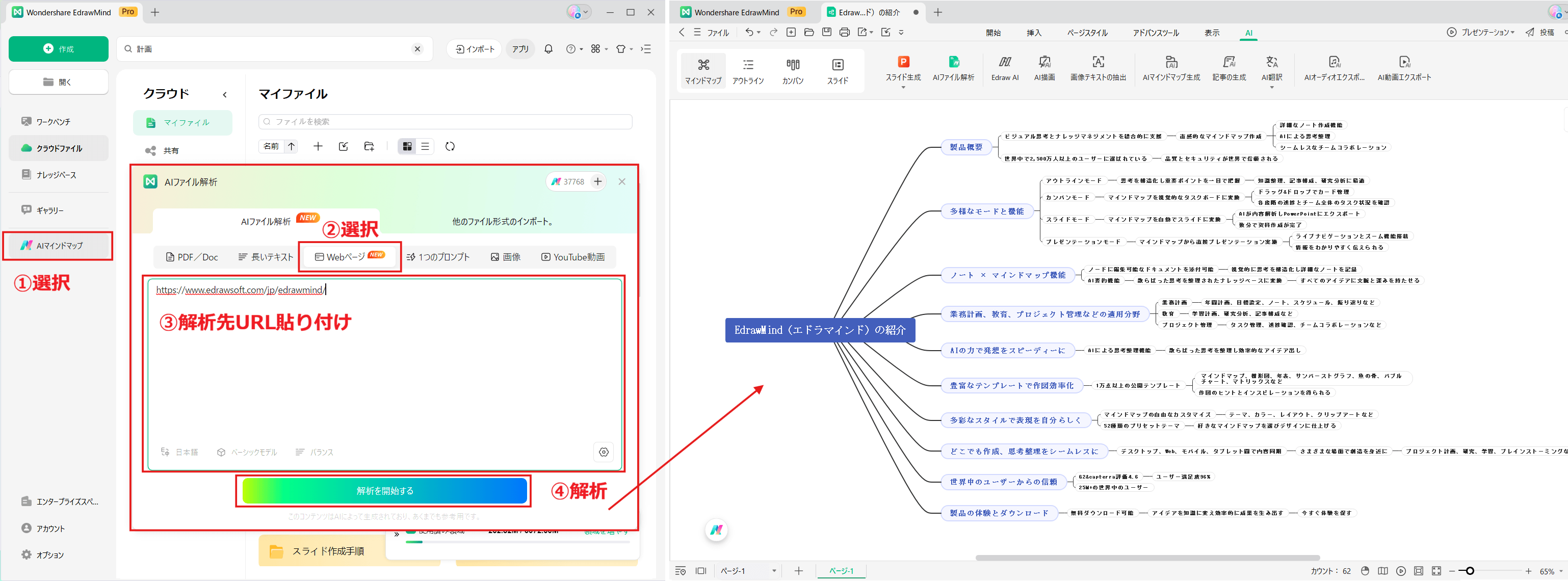1568x581 pixels.
Task: Switch to the Webページ tab in AI dialog
Action: click(x=349, y=256)
